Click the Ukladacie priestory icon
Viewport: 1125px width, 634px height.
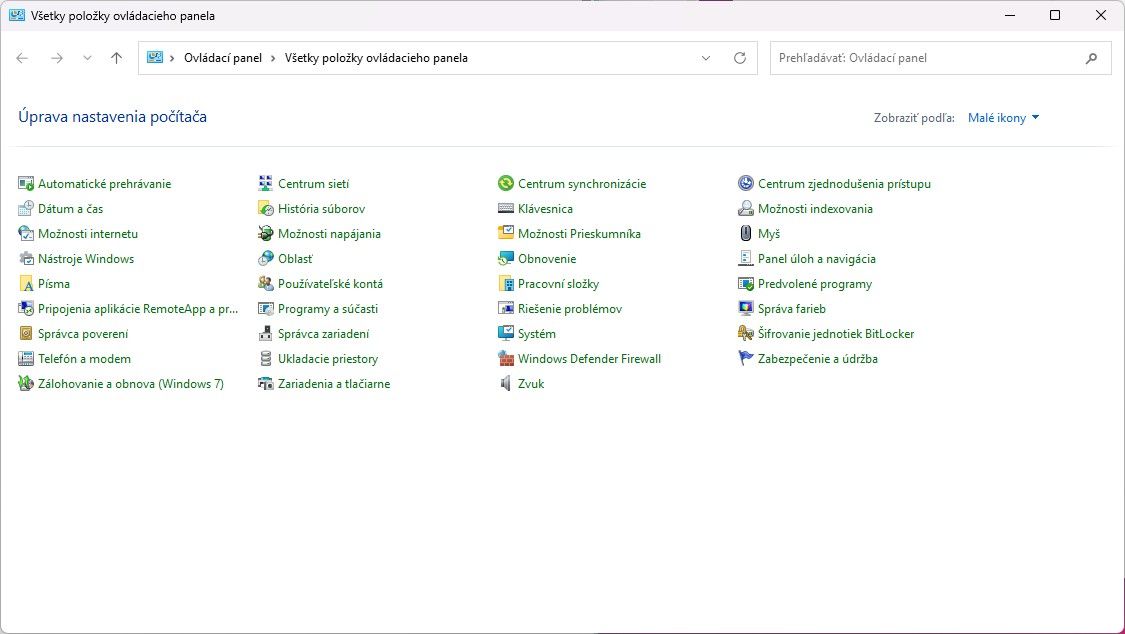(265, 359)
